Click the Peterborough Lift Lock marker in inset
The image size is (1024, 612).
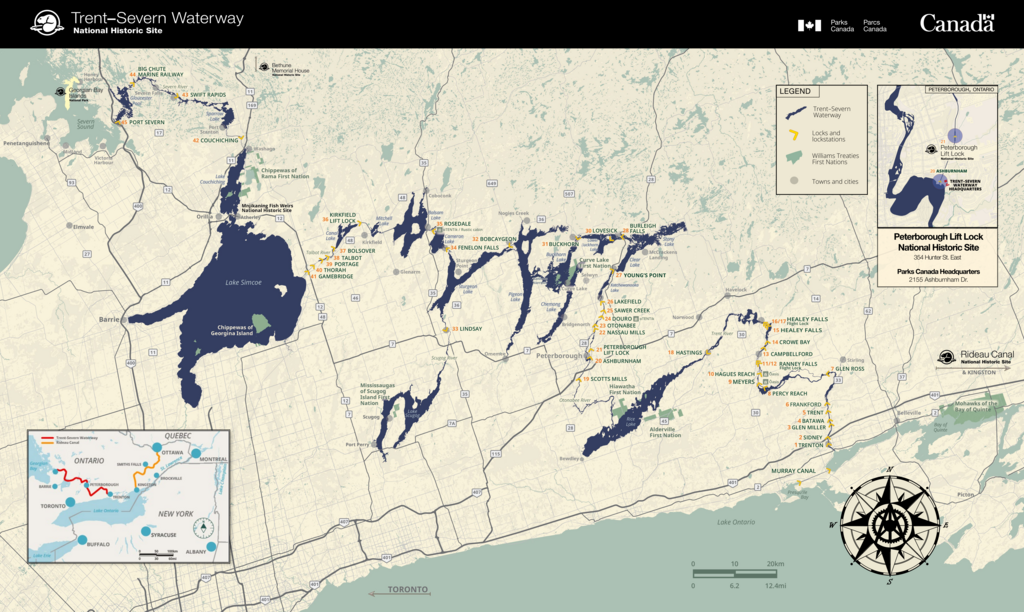coord(955,135)
